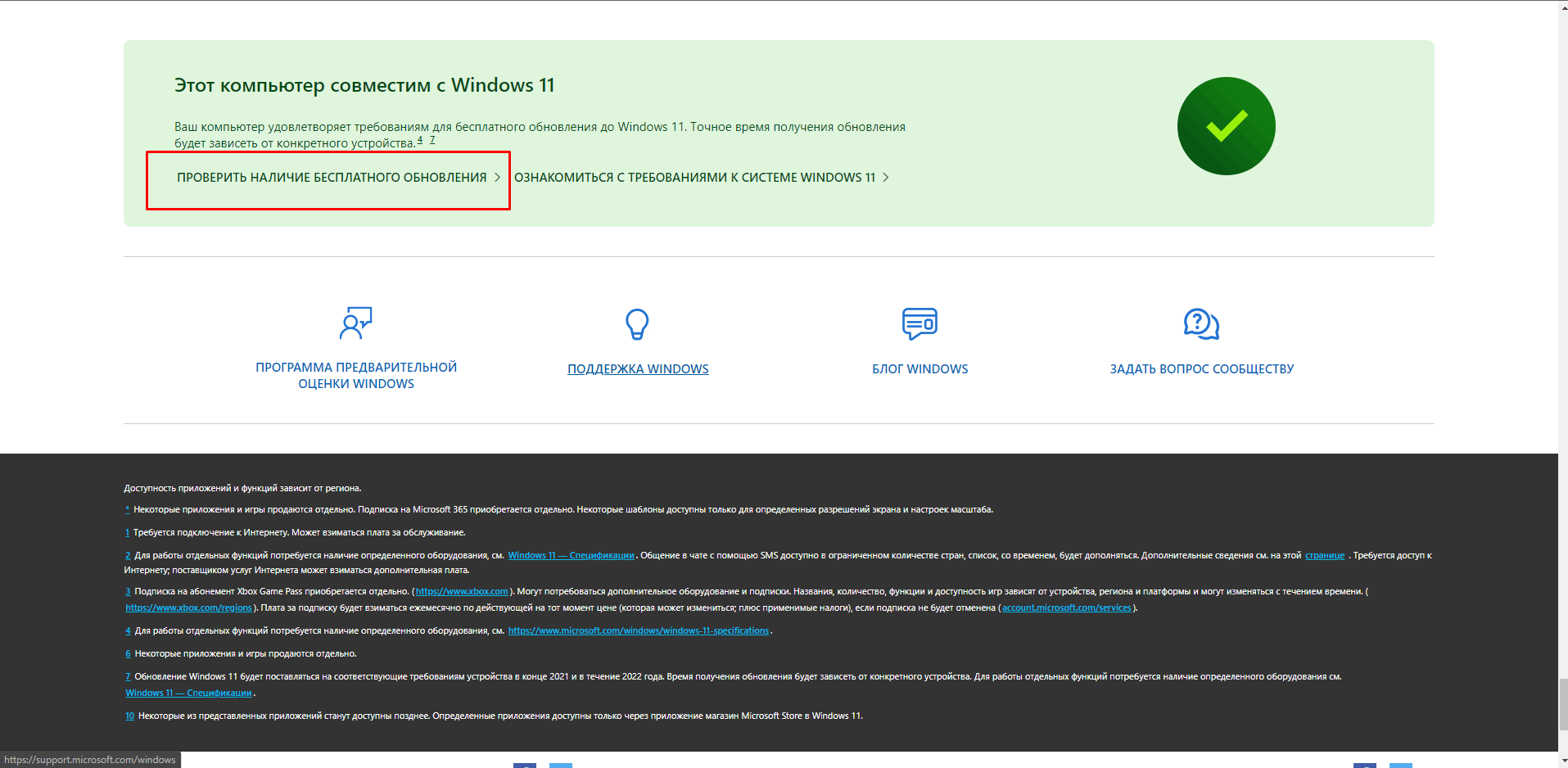Screen dimensions: 1568x768
Task: Click the green checkmark compatibility icon
Action: pyautogui.click(x=1226, y=126)
